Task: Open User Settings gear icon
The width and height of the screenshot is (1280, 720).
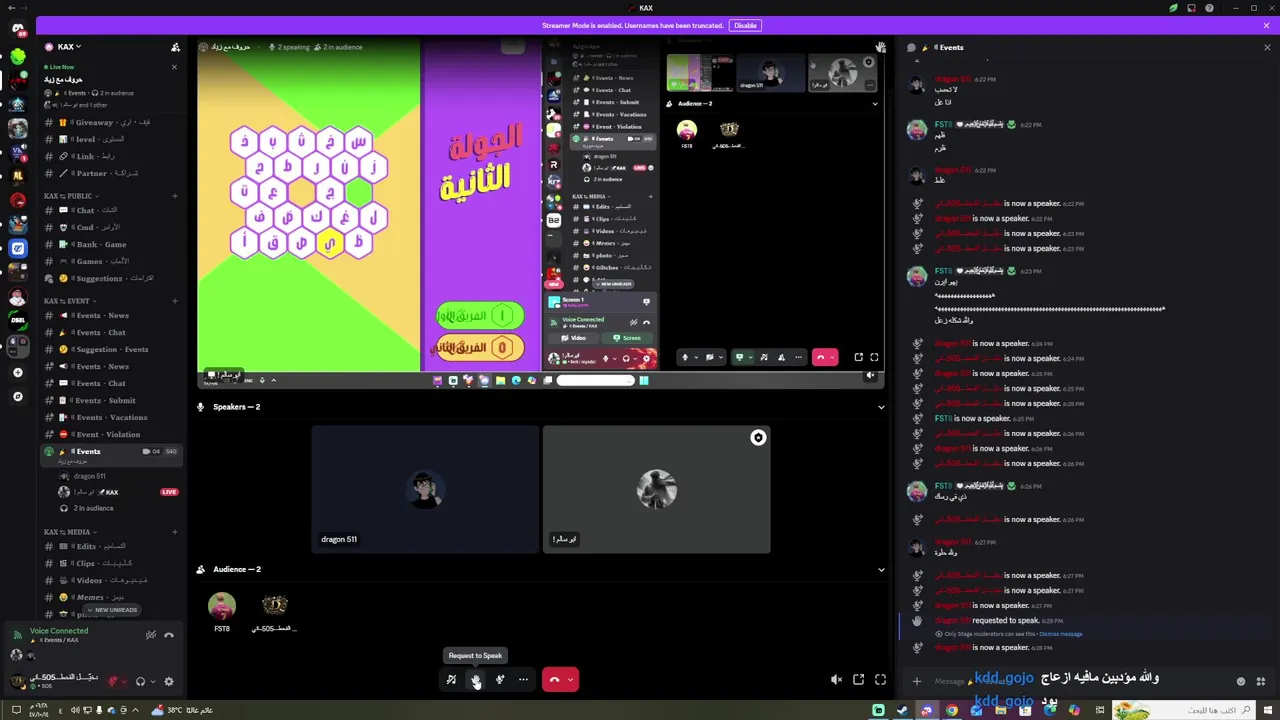Action: [x=168, y=681]
